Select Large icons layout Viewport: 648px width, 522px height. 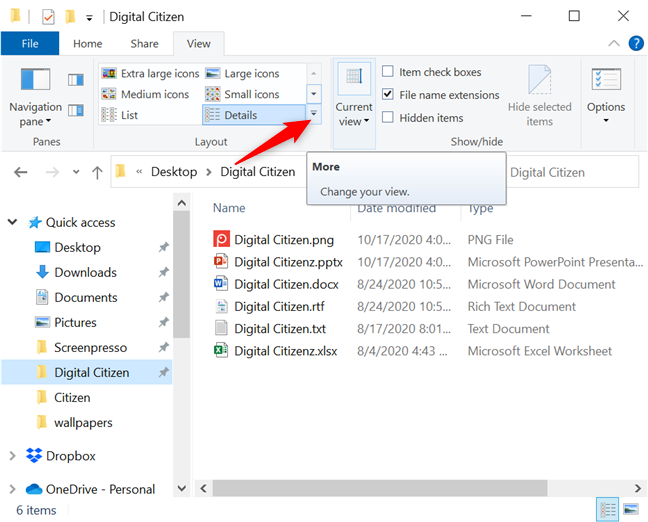pyautogui.click(x=242, y=74)
